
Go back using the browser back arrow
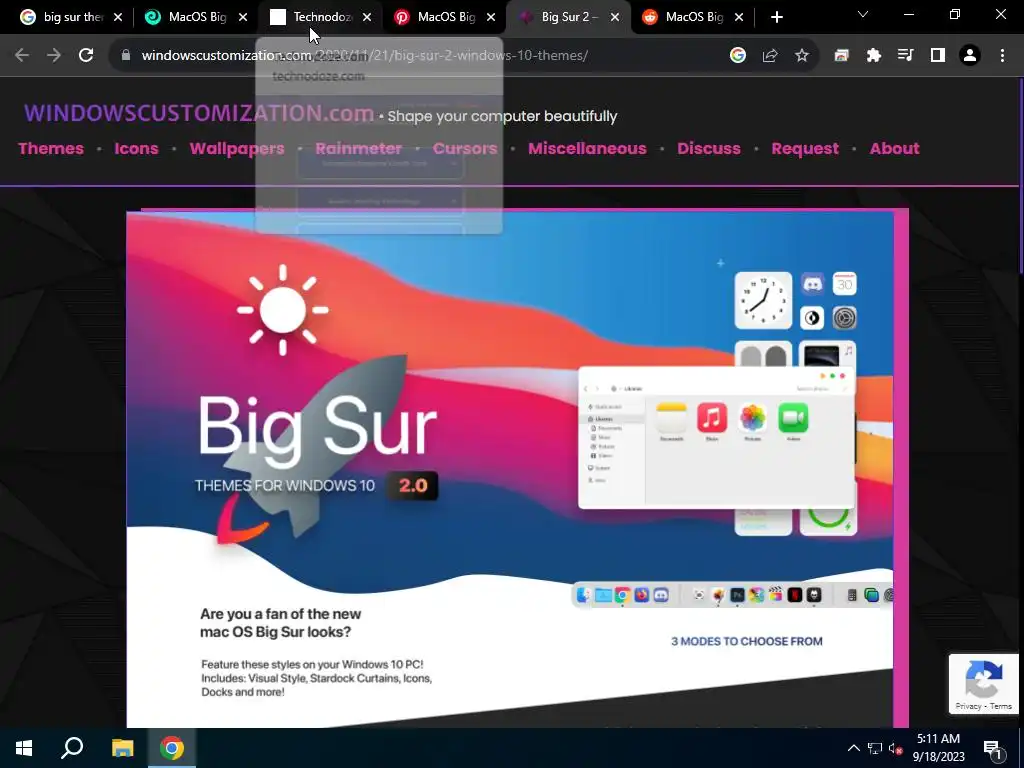(22, 56)
